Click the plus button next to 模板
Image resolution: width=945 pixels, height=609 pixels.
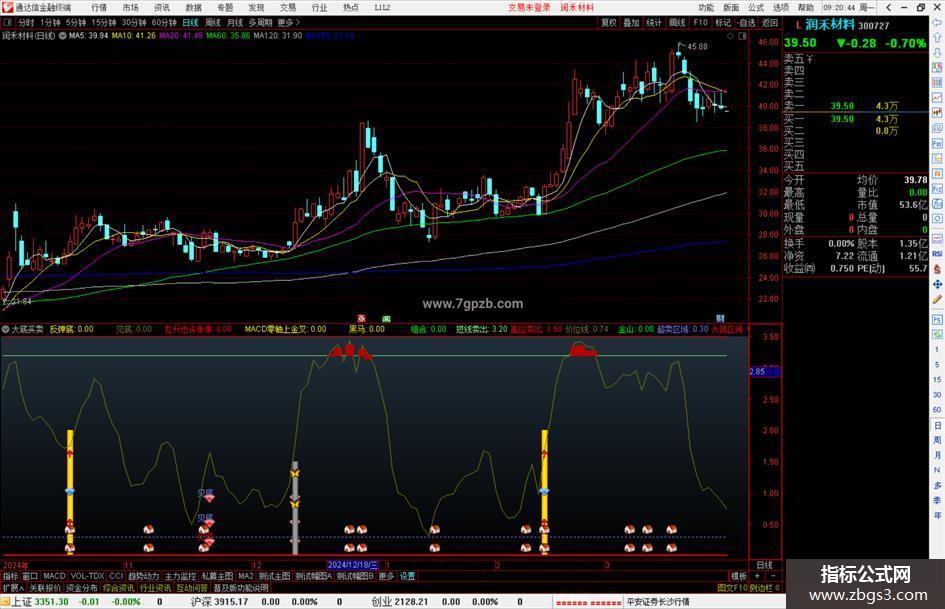pos(758,576)
